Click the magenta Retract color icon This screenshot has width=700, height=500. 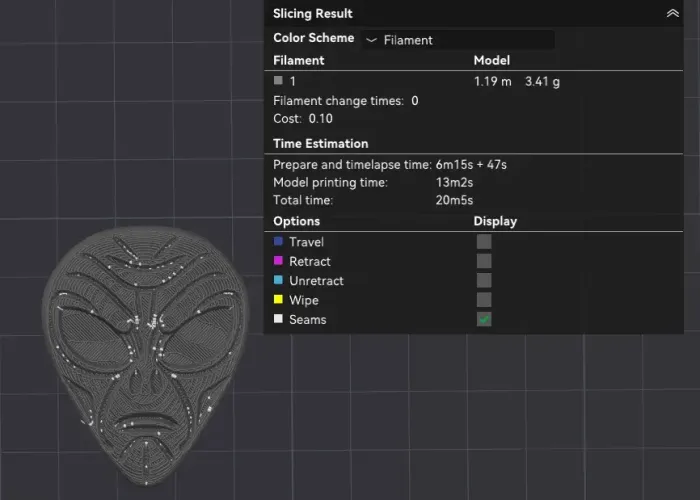[278, 261]
